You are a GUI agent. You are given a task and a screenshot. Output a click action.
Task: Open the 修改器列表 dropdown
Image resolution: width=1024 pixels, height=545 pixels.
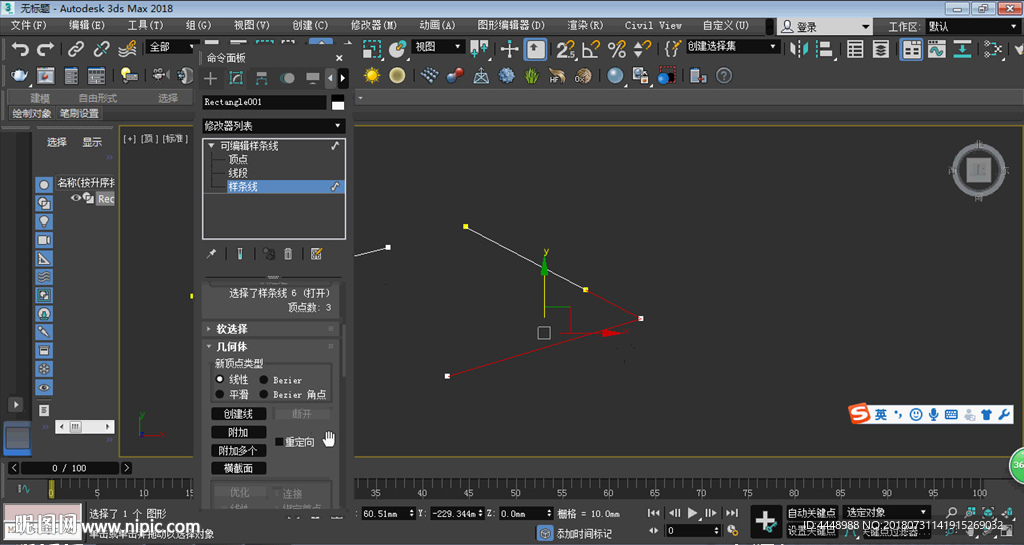tap(274, 125)
